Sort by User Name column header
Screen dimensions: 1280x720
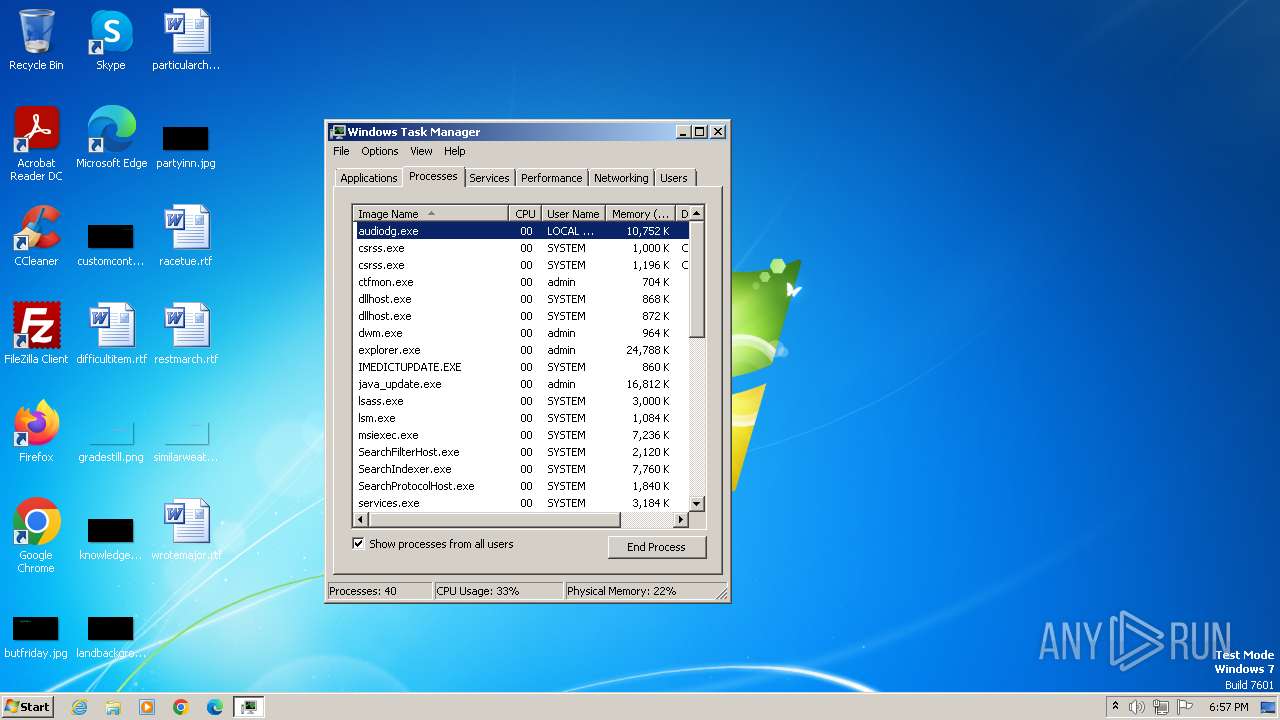[x=573, y=213]
